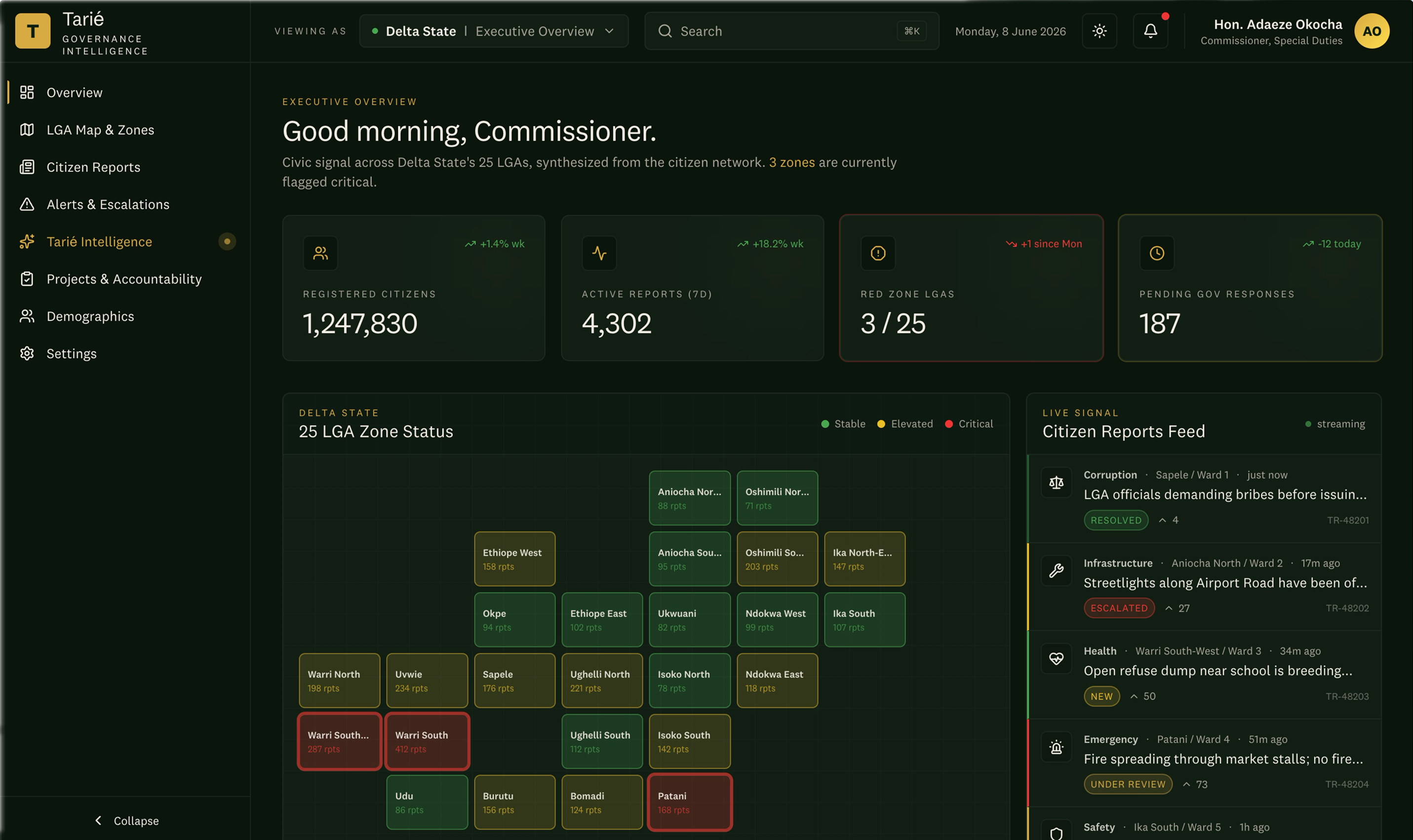Upvote the open refuse dump report
Viewport: 1413px width, 840px height.
pos(1142,696)
